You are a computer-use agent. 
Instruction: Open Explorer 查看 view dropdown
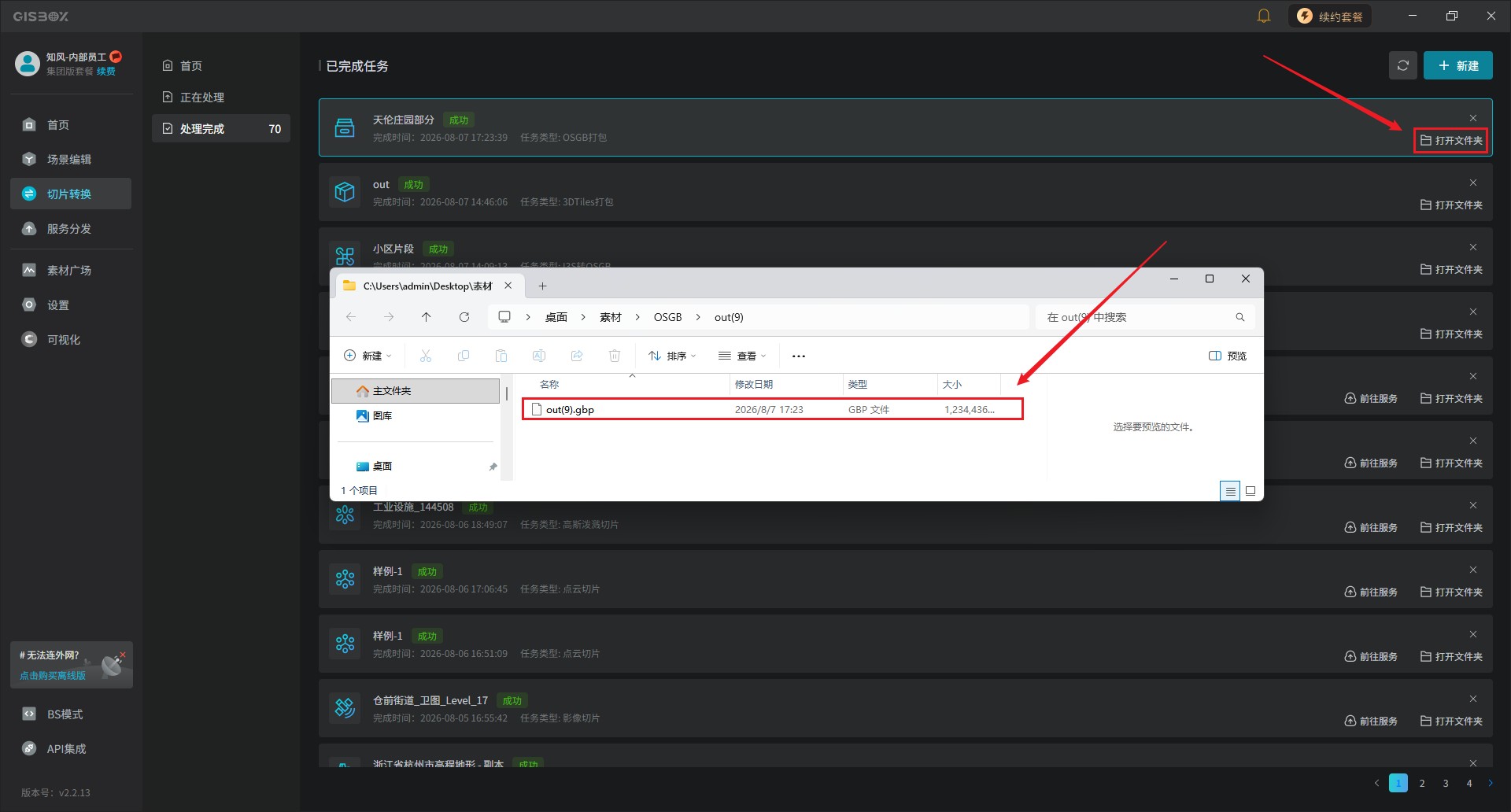coord(741,356)
